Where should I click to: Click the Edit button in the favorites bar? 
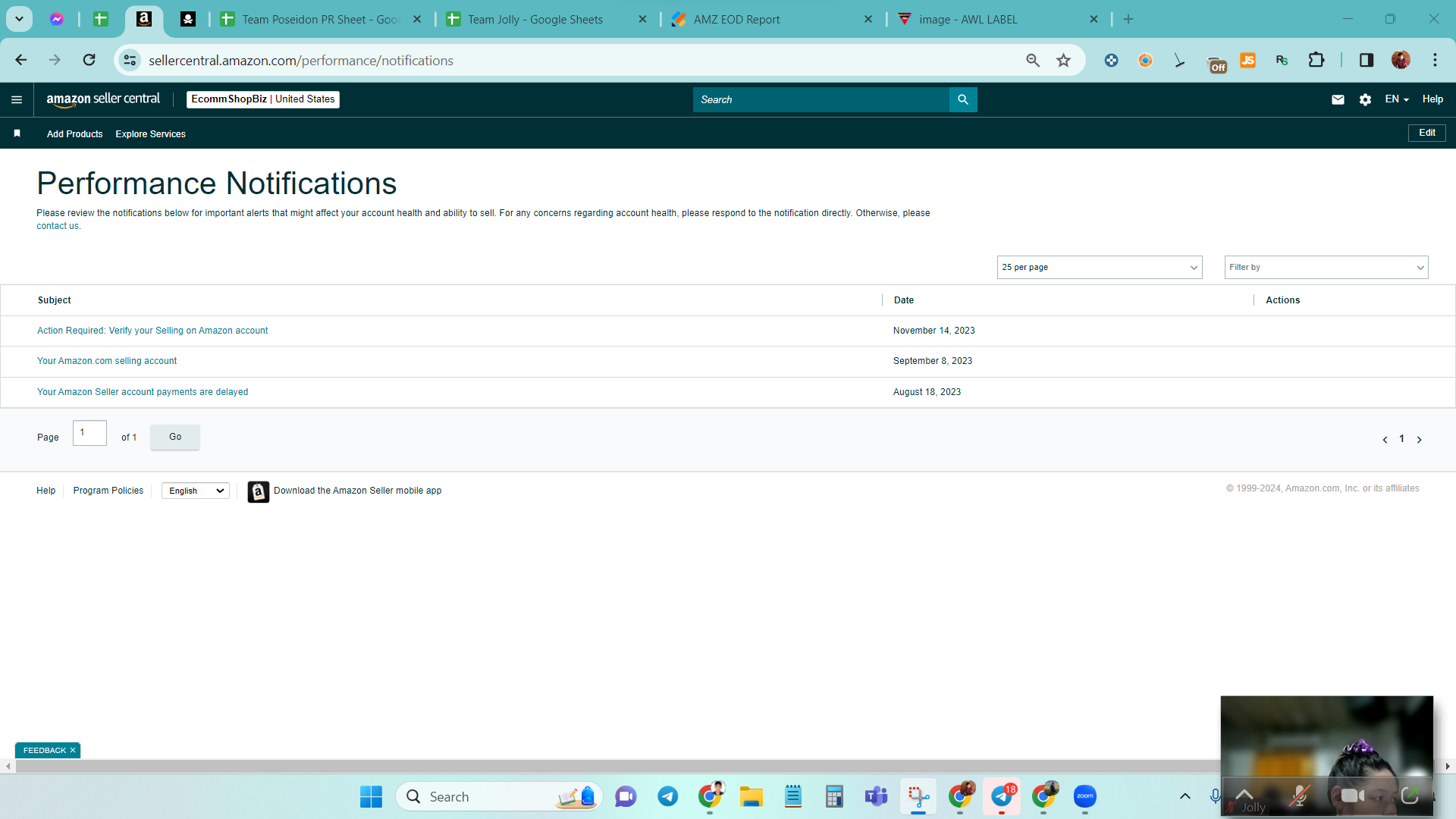1427,133
